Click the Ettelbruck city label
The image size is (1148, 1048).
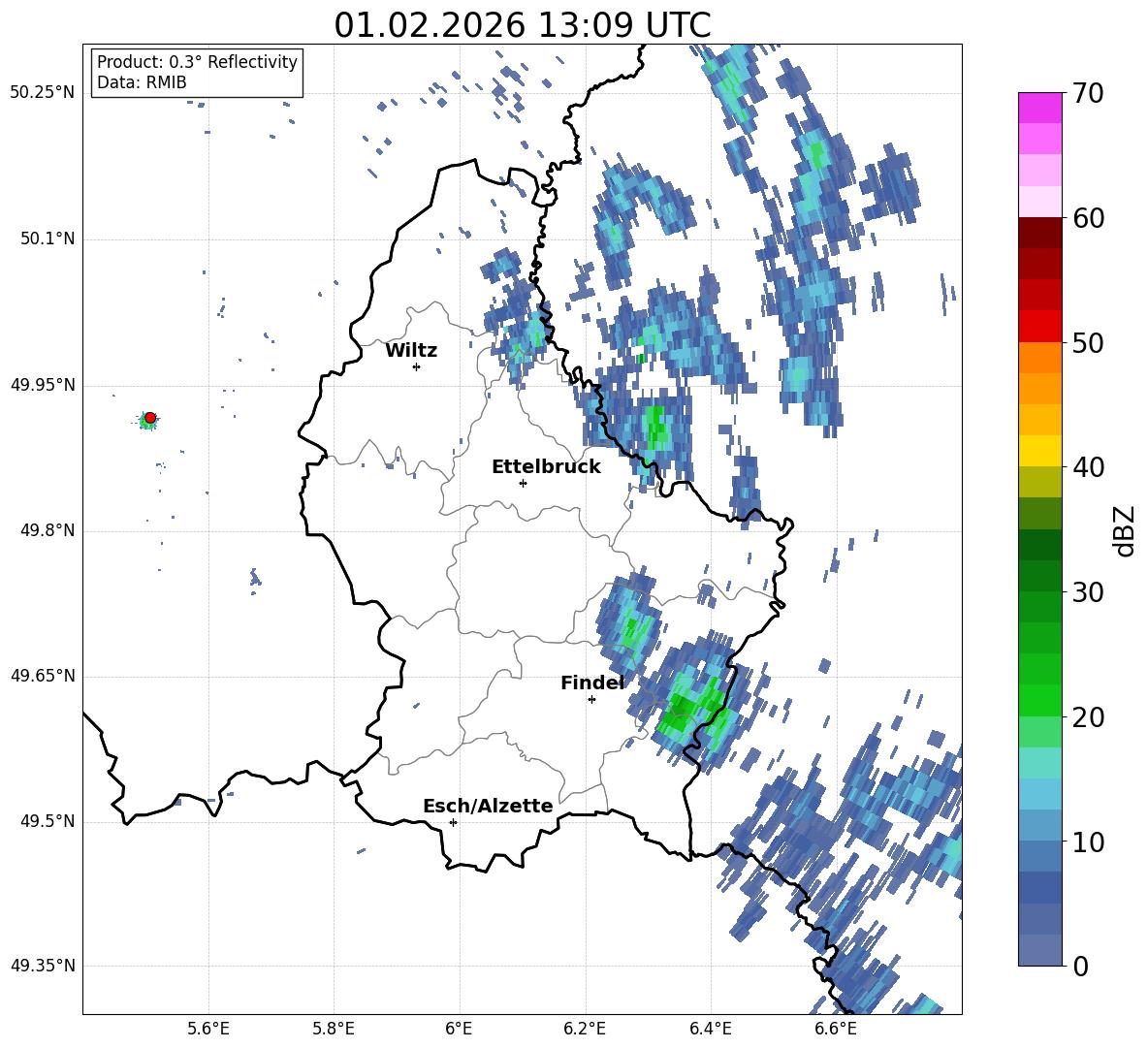546,467
